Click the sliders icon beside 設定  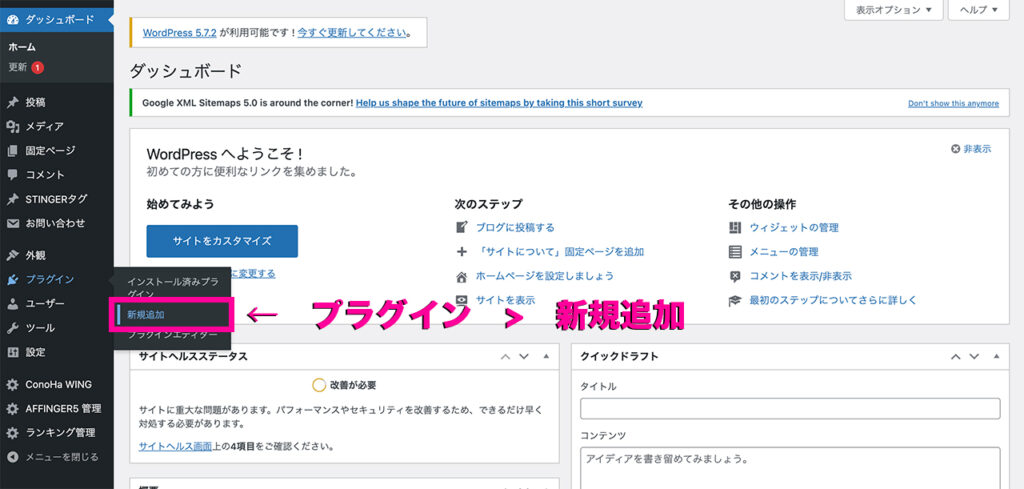(12, 352)
